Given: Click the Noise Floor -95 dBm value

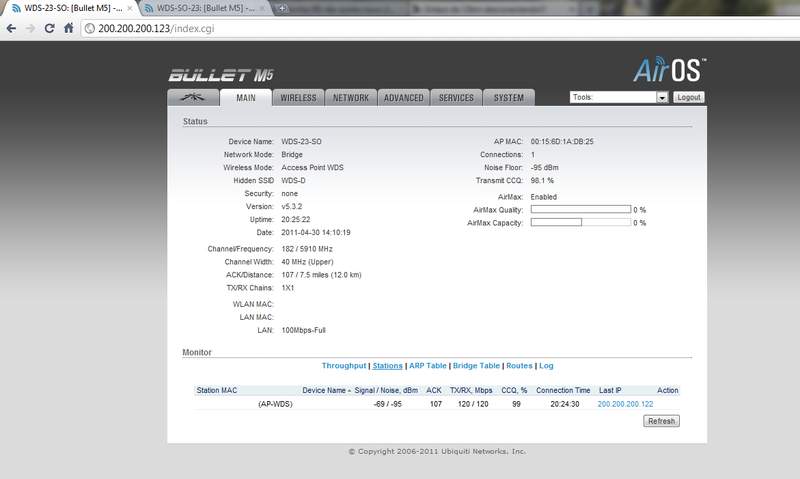Looking at the screenshot, I should [x=544, y=168].
